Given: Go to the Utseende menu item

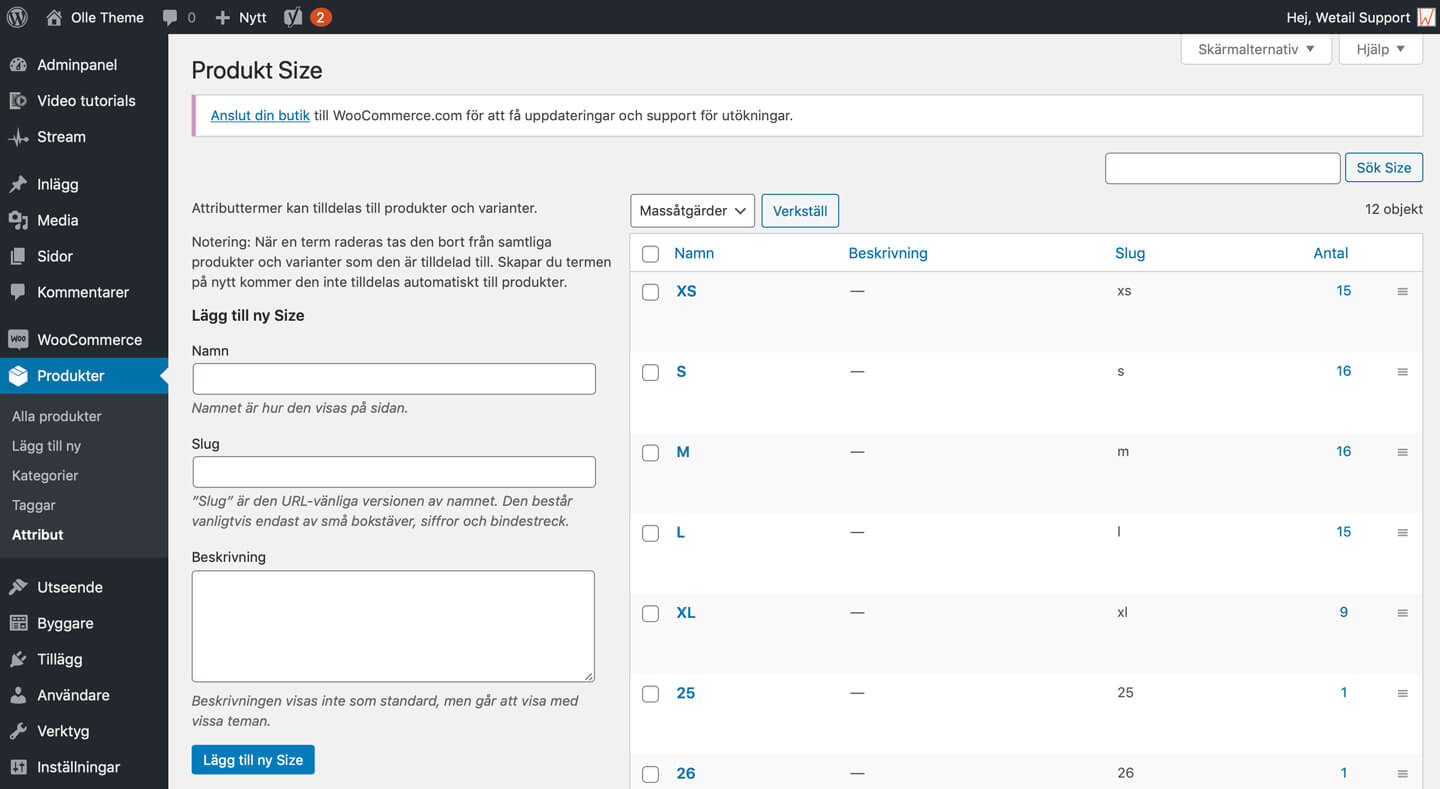Looking at the screenshot, I should coord(69,587).
